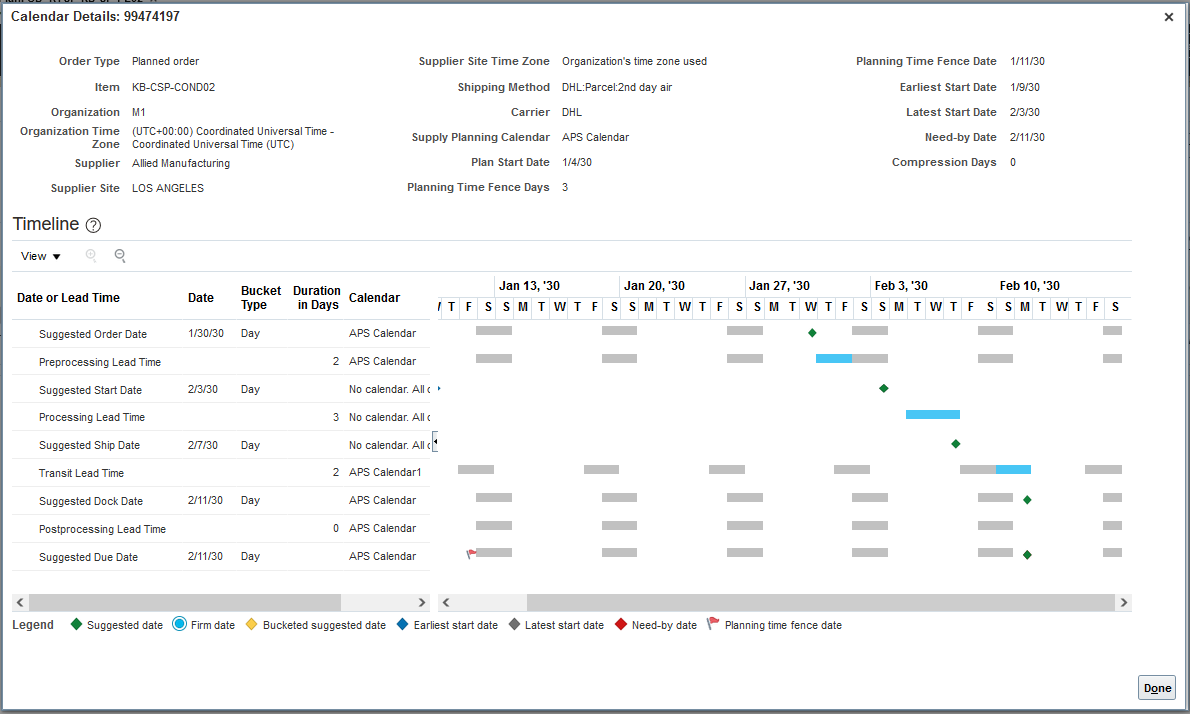Click the LOS ANGELES supplier site value

click(x=168, y=188)
